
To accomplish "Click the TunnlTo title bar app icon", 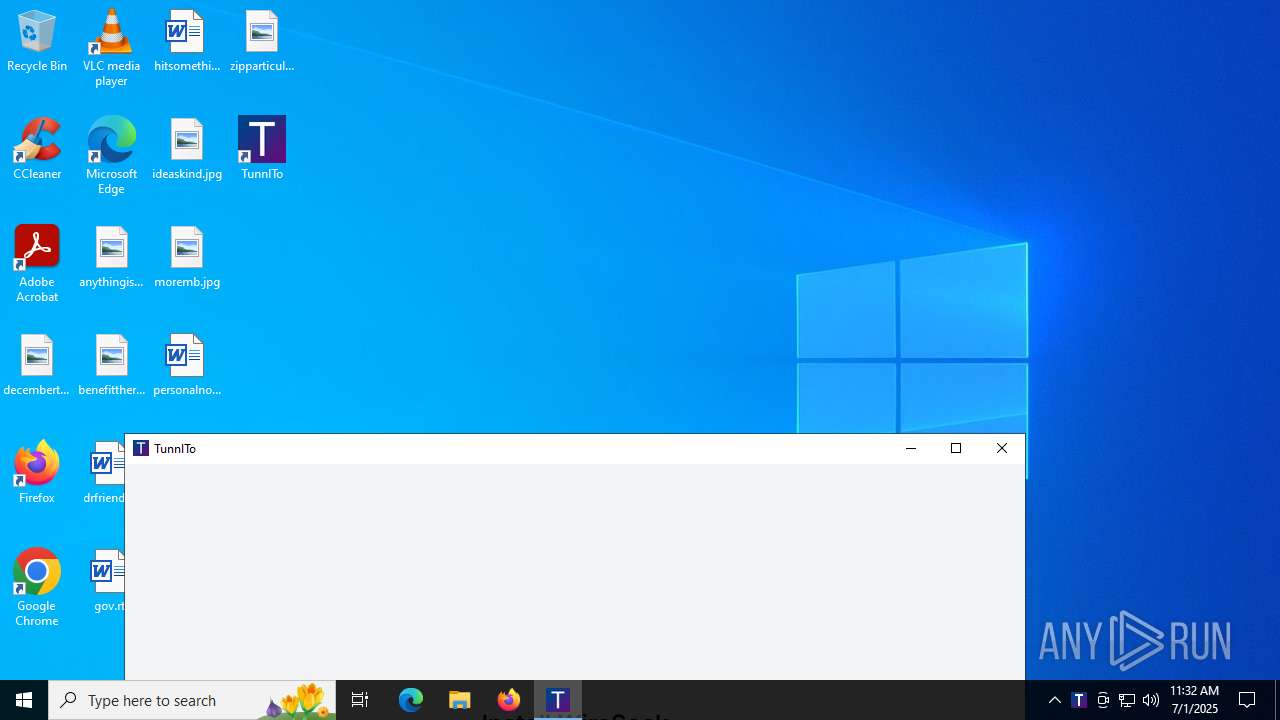I will point(141,448).
